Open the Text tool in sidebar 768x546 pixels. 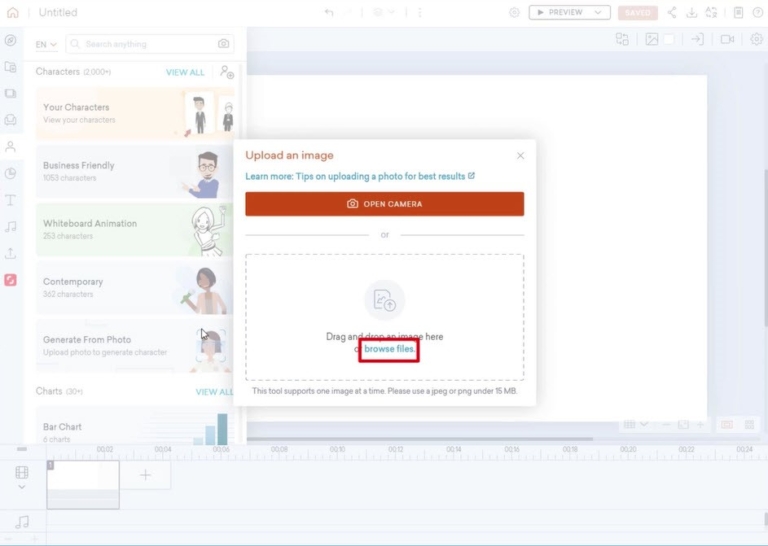10,200
